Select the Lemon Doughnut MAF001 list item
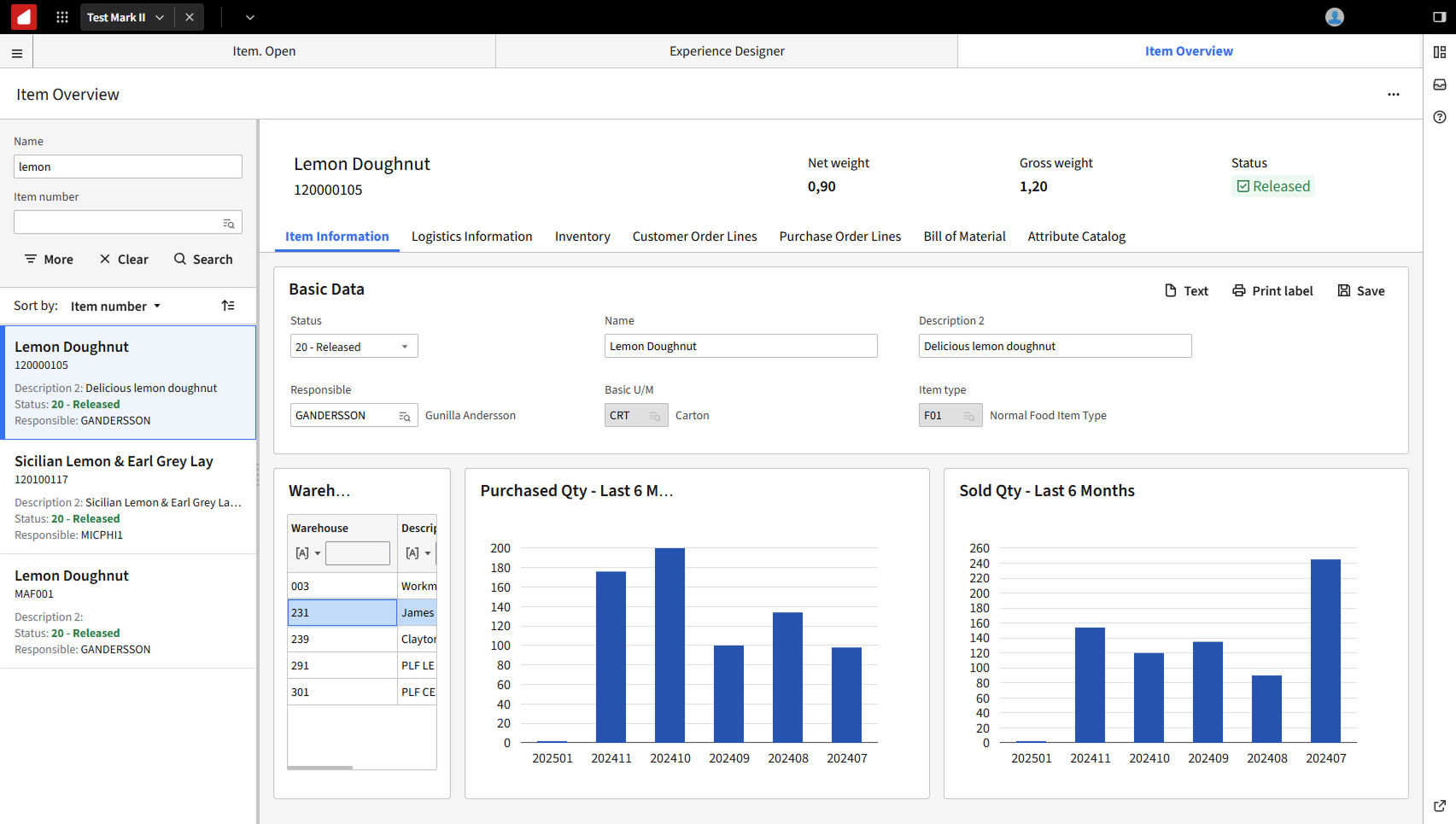The image size is (1456, 824). tap(128, 611)
